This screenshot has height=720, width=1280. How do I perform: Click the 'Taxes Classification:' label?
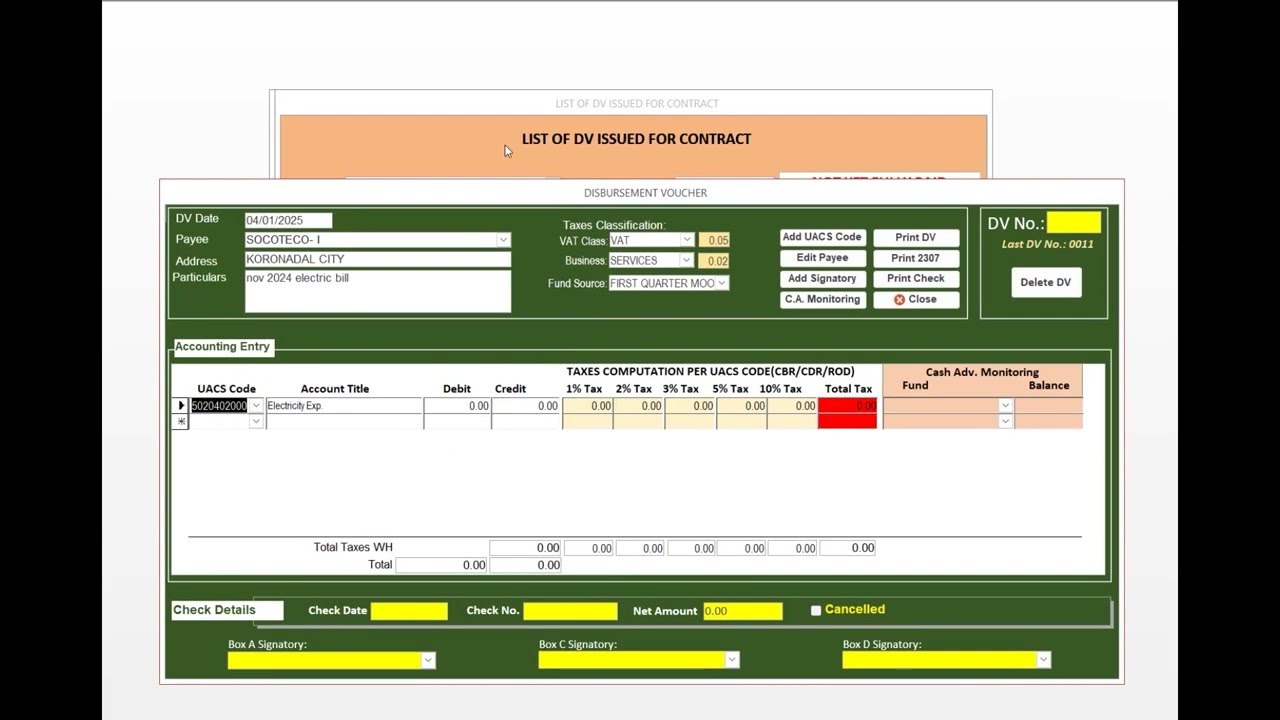(614, 225)
